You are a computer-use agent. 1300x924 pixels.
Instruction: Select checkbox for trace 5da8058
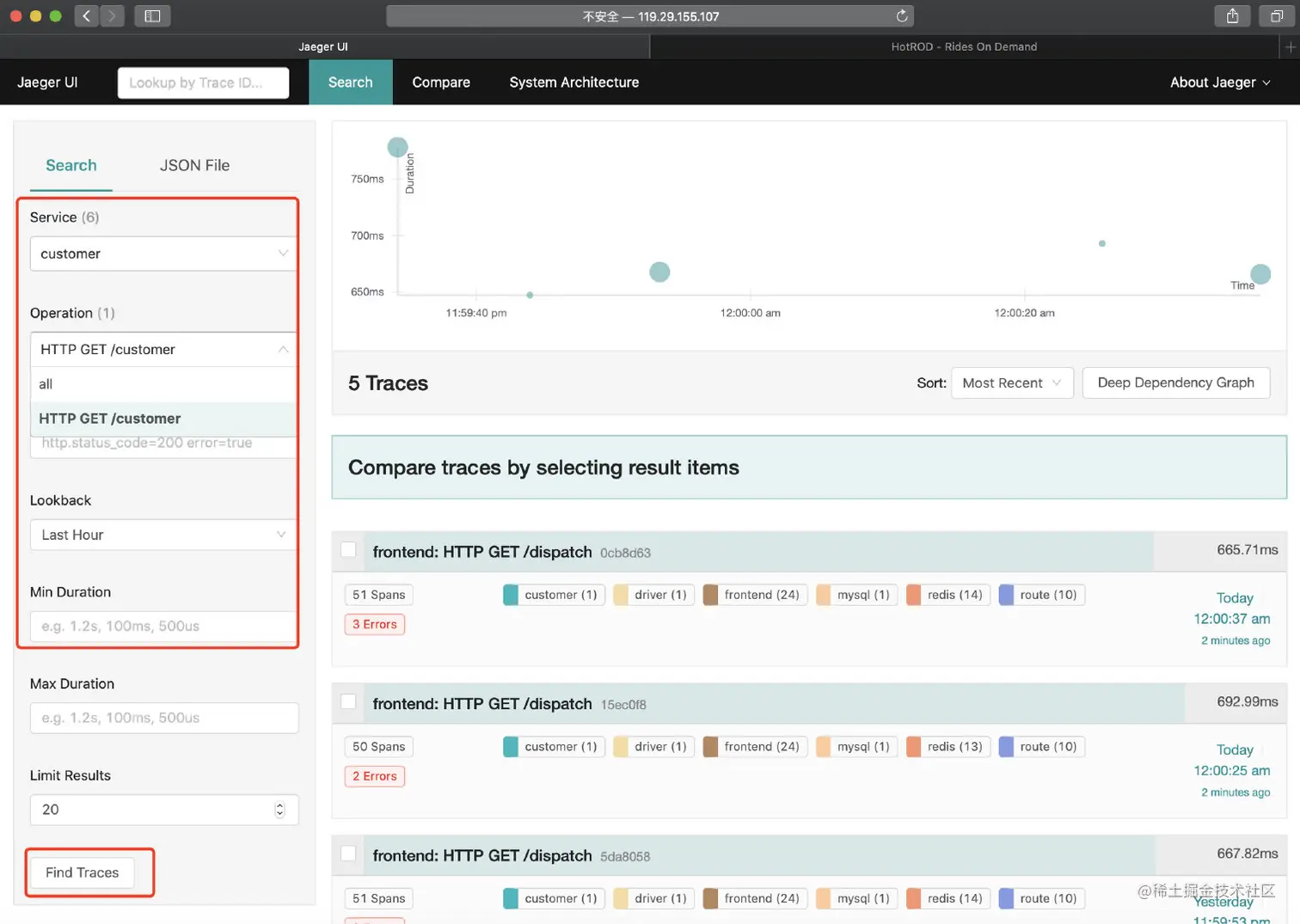click(348, 854)
